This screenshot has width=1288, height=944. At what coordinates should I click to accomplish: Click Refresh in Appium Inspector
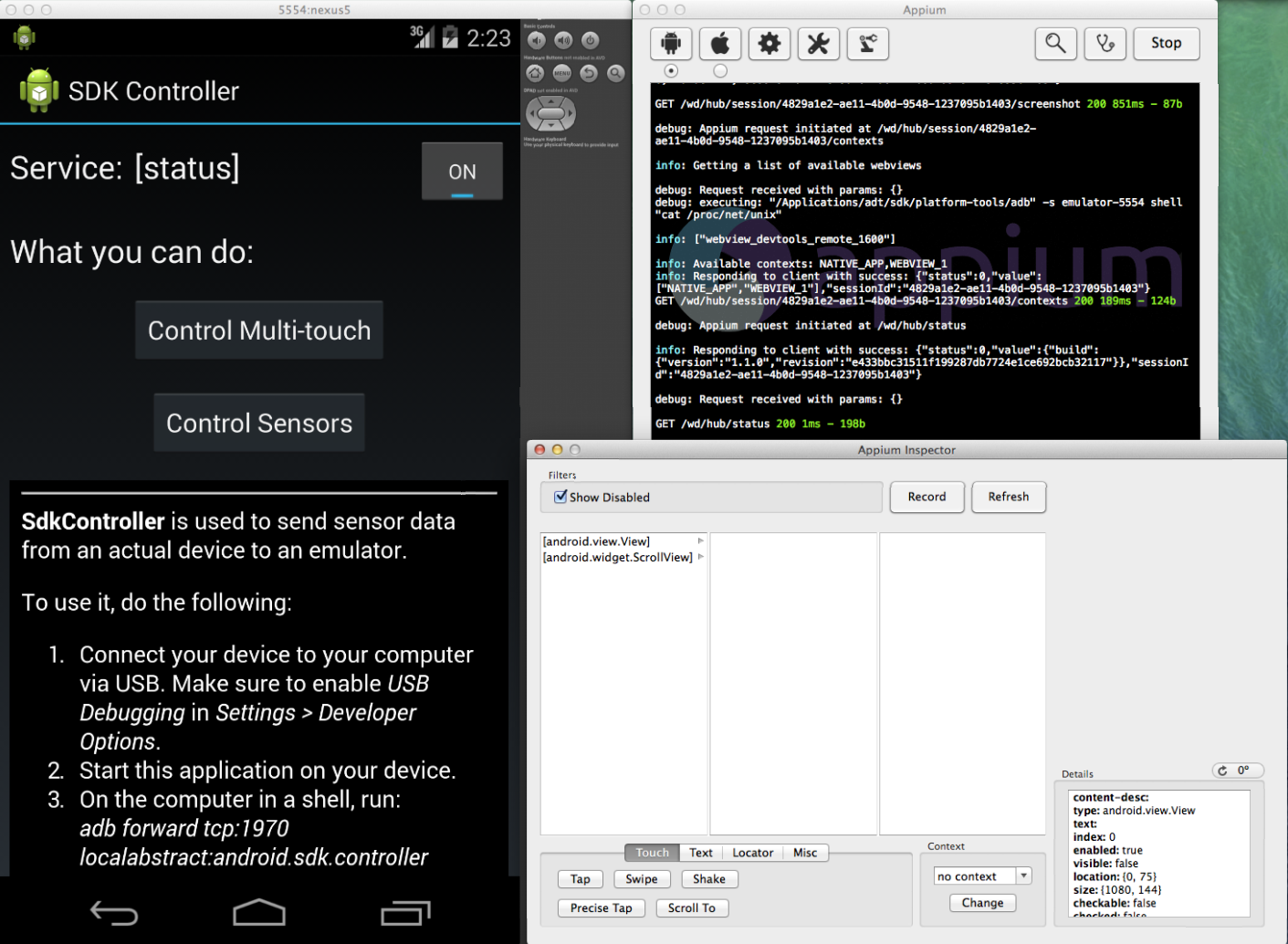click(1009, 497)
